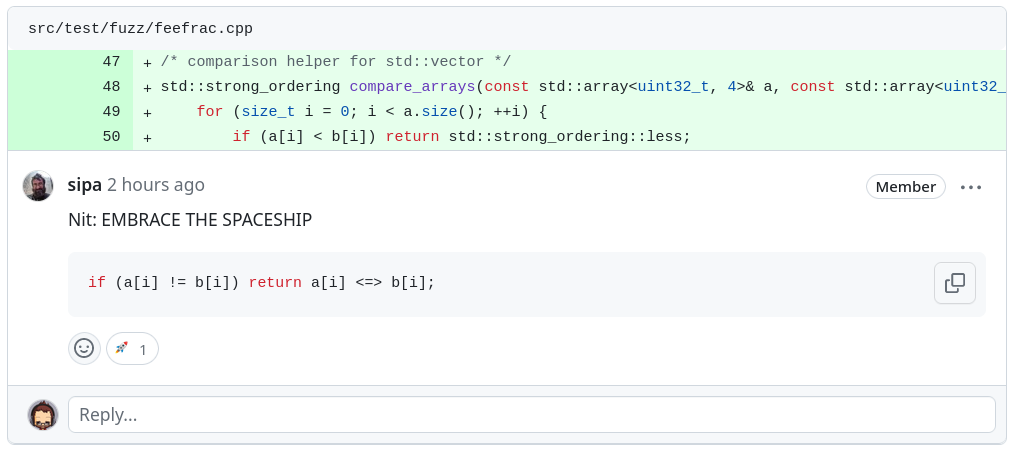
Task: Copy the suggested code snippet
Action: (954, 283)
